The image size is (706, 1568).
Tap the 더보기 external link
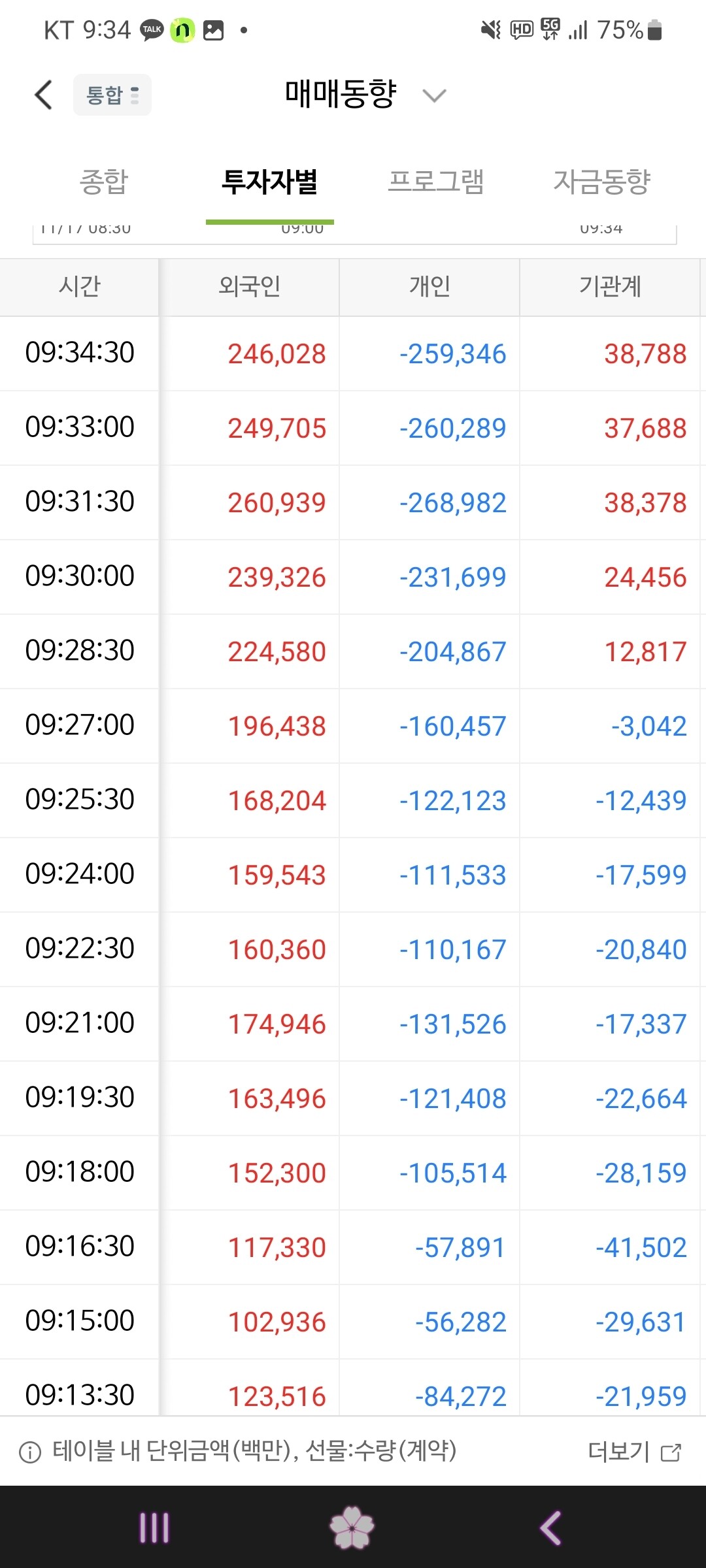[634, 1452]
